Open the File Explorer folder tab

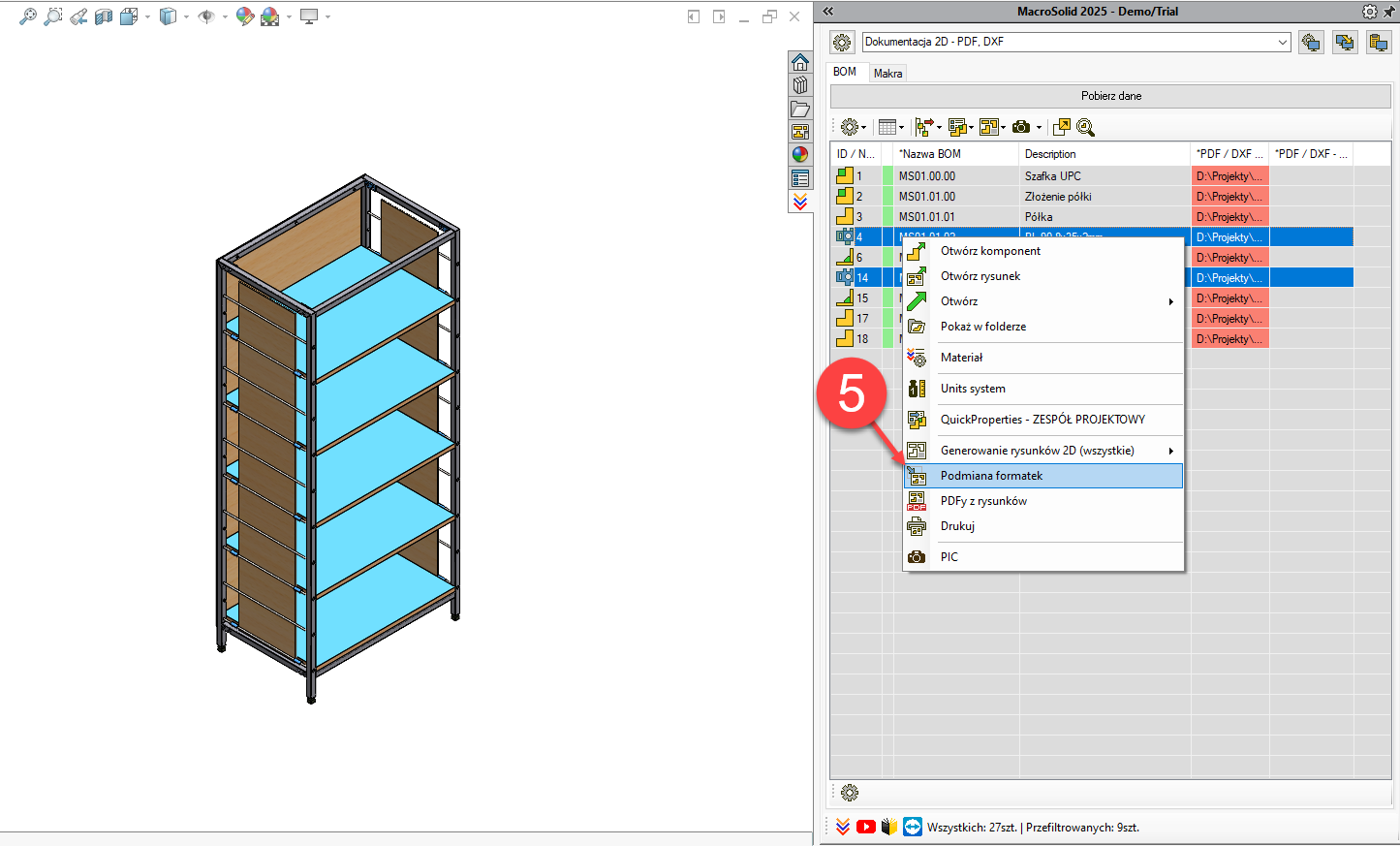800,109
